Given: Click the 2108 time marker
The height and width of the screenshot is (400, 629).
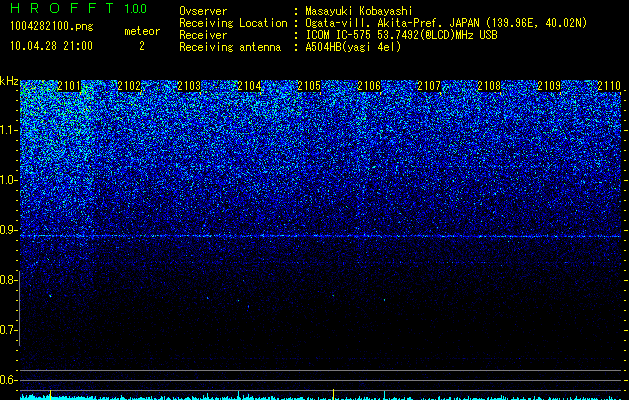Looking at the screenshot, I should (x=489, y=86).
